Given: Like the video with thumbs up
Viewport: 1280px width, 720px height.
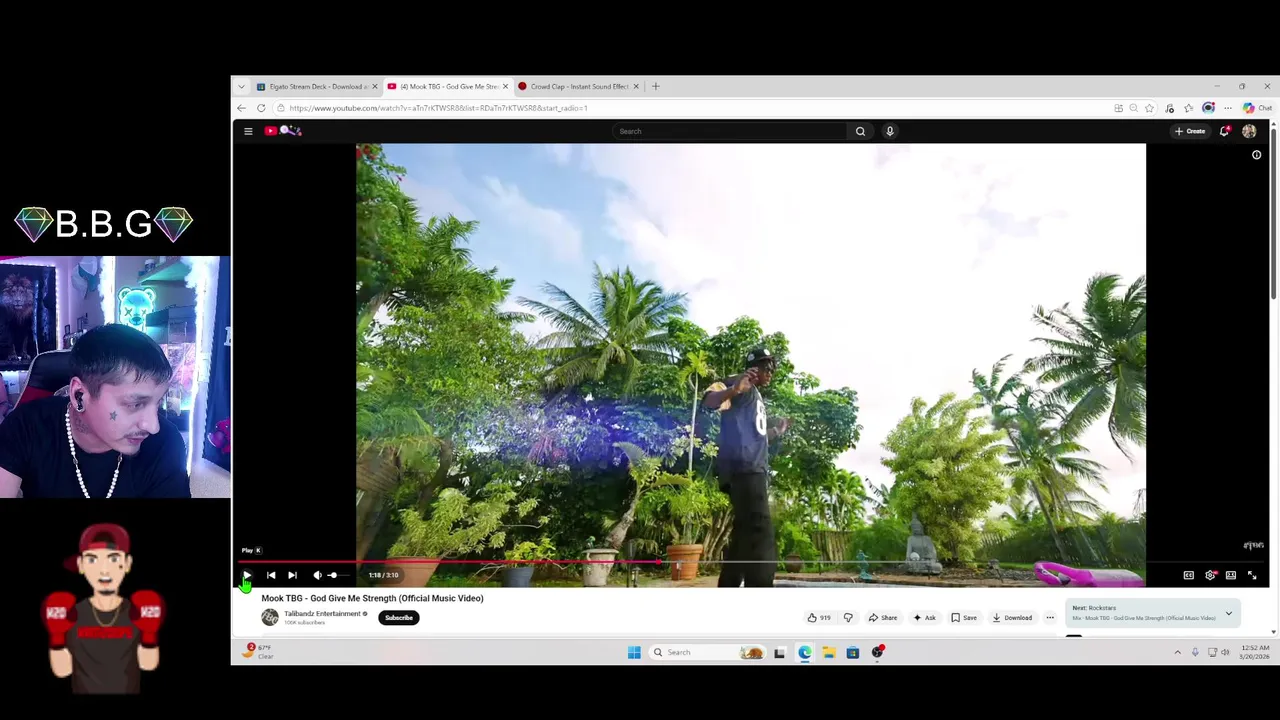Looking at the screenshot, I should 819,618.
